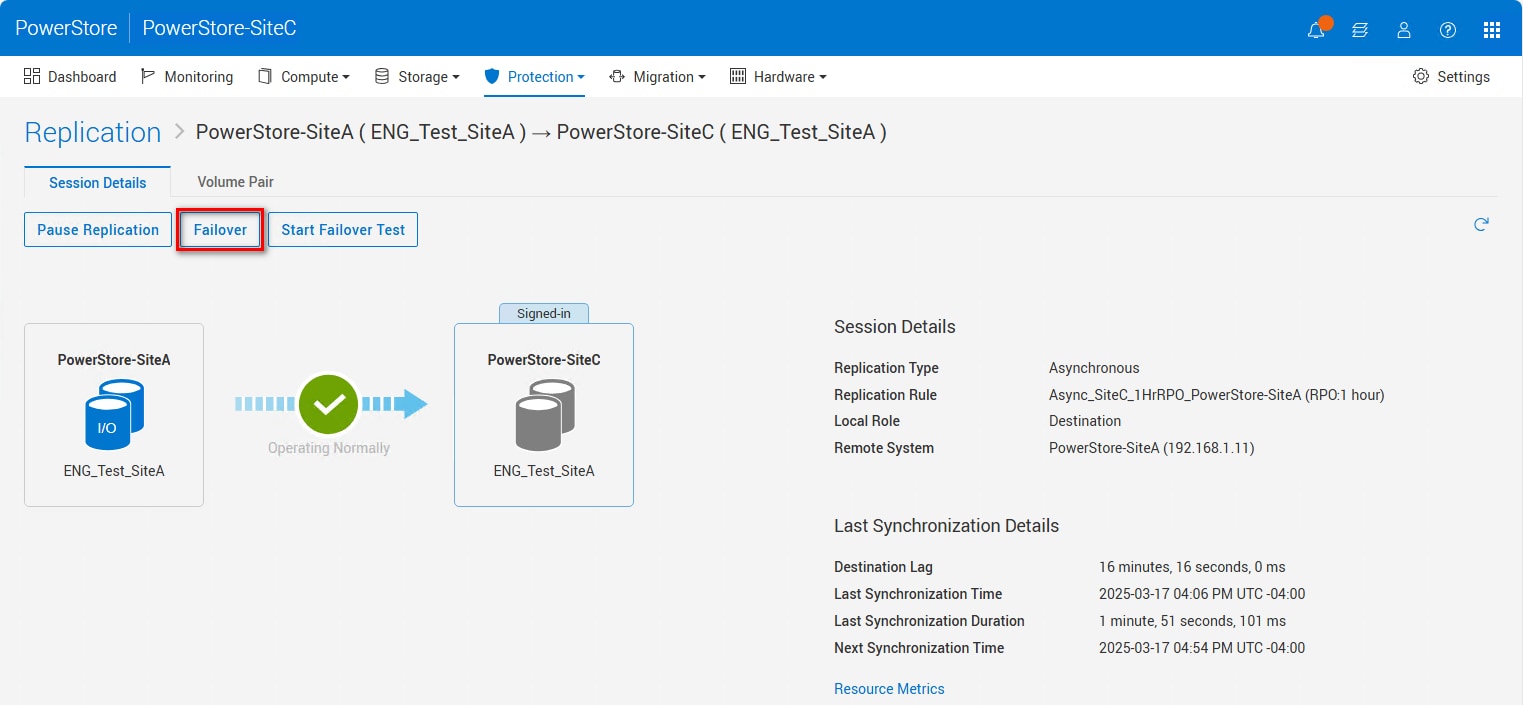This screenshot has width=1523, height=705.
Task: Click the Settings gear icon
Action: [x=1421, y=77]
